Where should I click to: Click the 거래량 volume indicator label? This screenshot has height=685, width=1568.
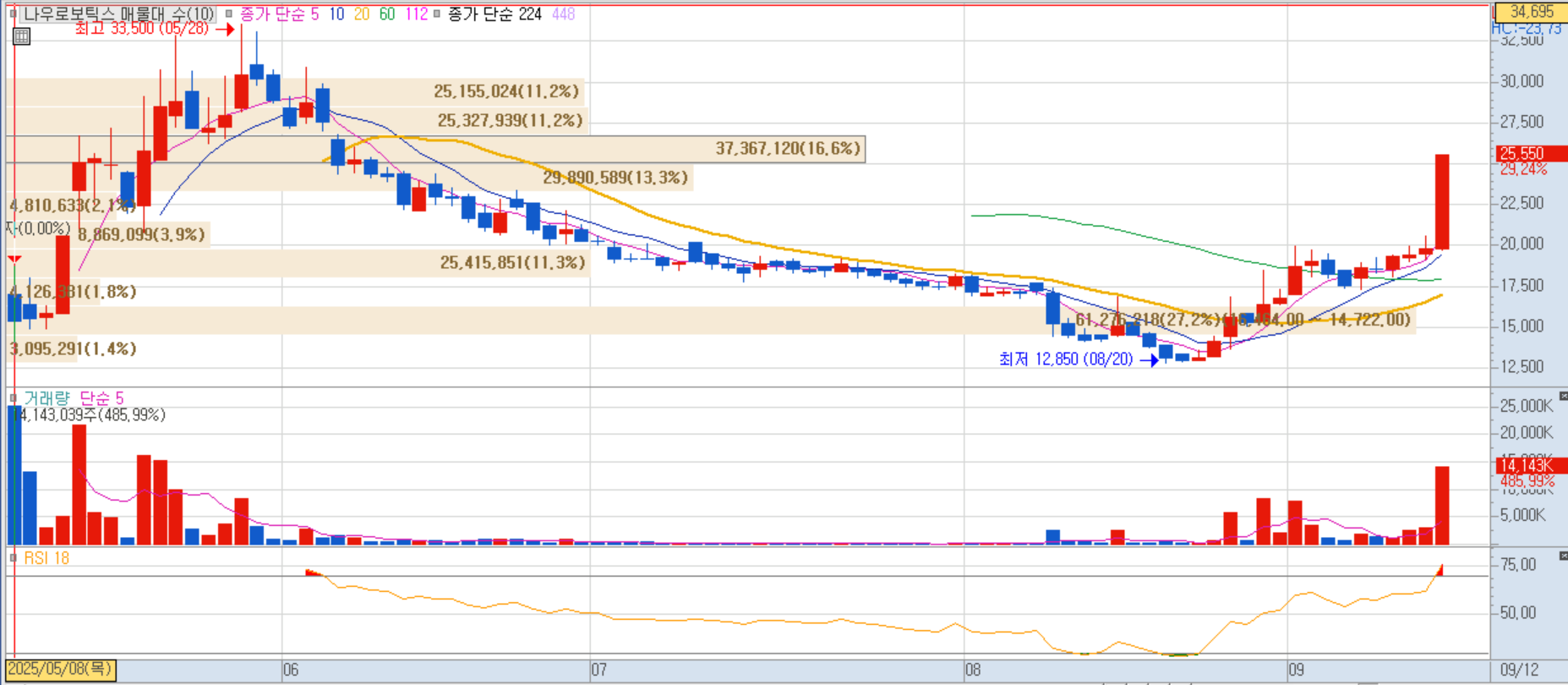46,397
